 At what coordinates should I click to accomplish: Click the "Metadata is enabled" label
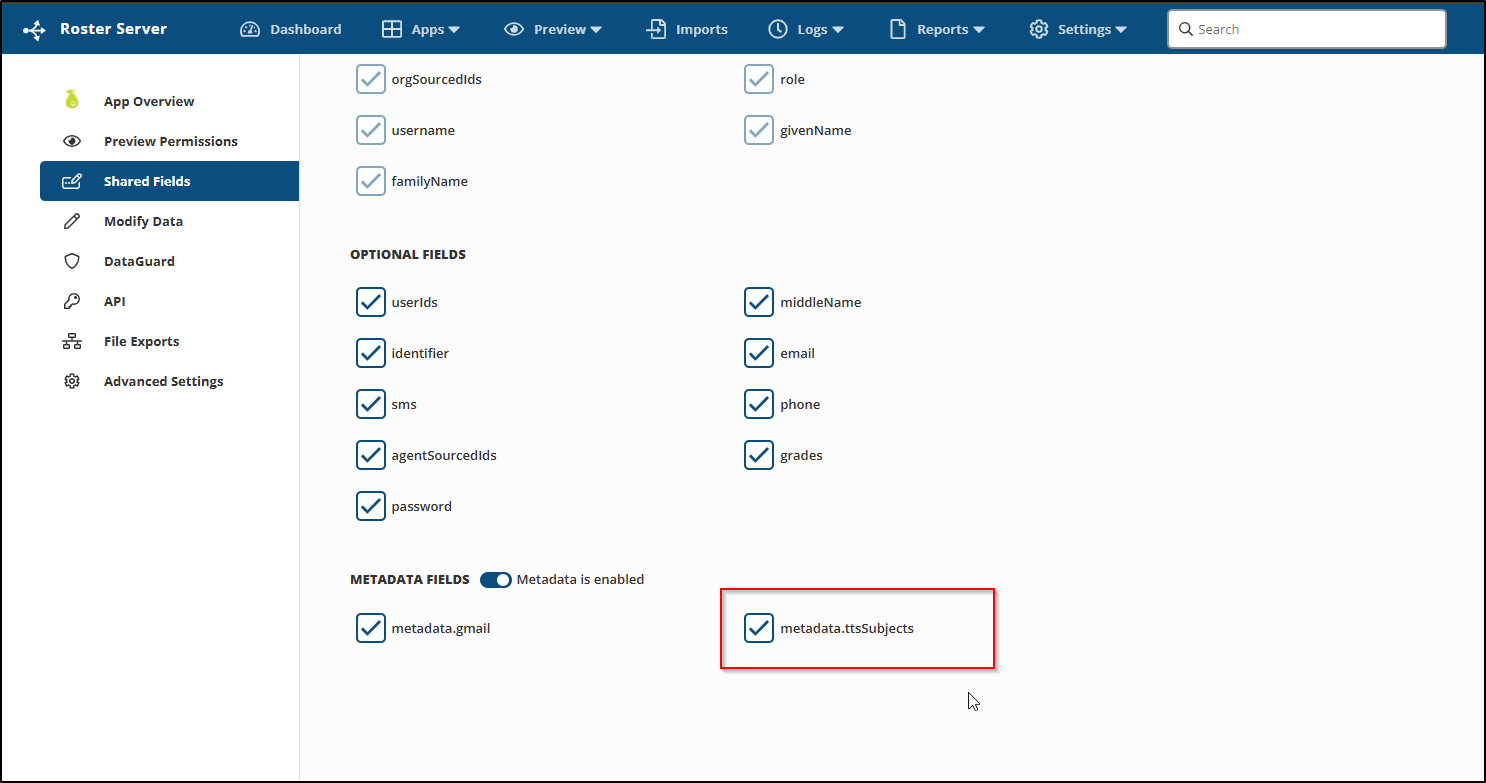[580, 580]
